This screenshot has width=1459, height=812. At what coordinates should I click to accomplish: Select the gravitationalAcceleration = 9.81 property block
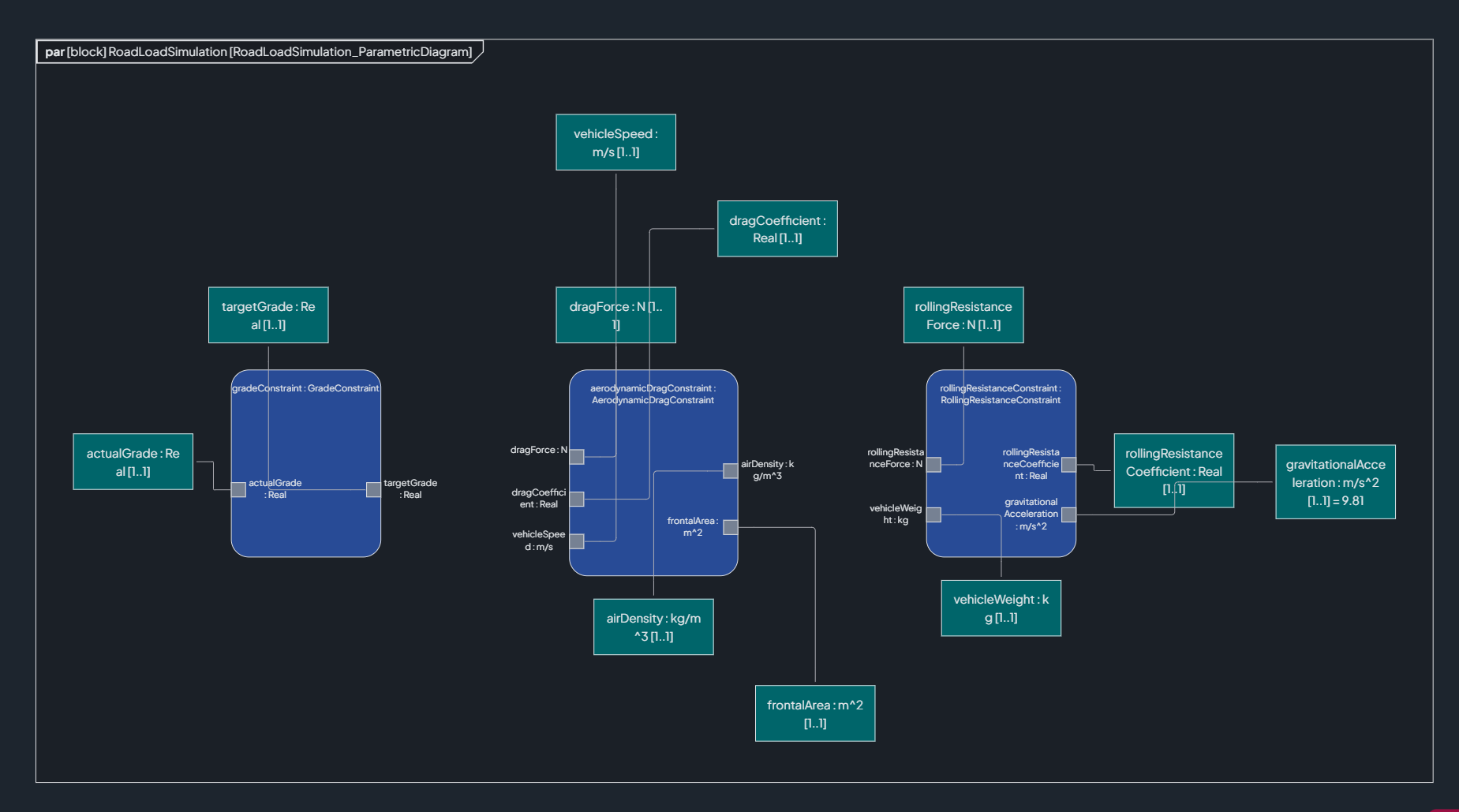coord(1335,482)
